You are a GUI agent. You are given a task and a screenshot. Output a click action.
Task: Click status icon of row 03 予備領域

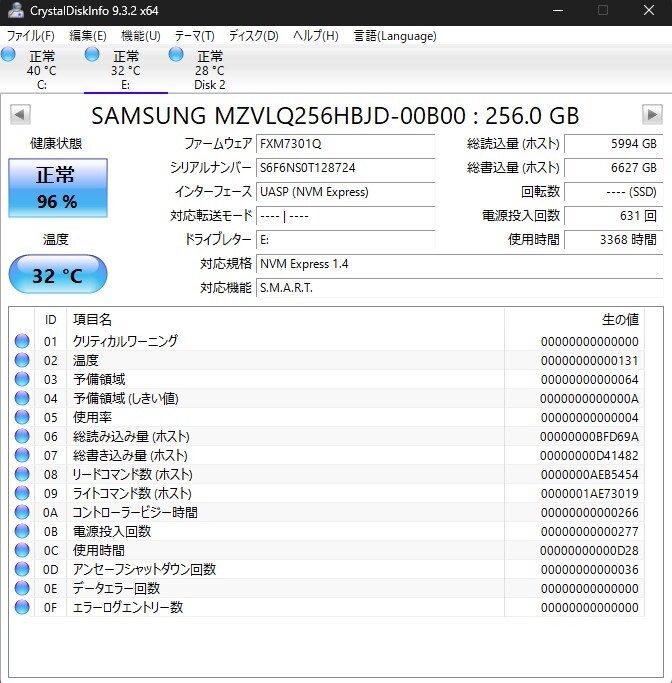point(22,379)
